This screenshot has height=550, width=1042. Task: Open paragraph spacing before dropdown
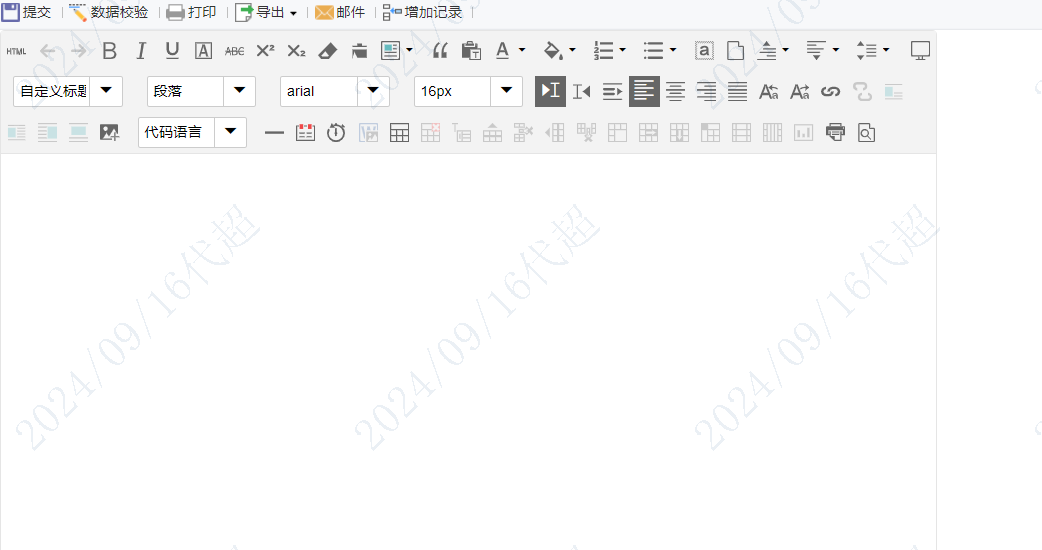785,50
